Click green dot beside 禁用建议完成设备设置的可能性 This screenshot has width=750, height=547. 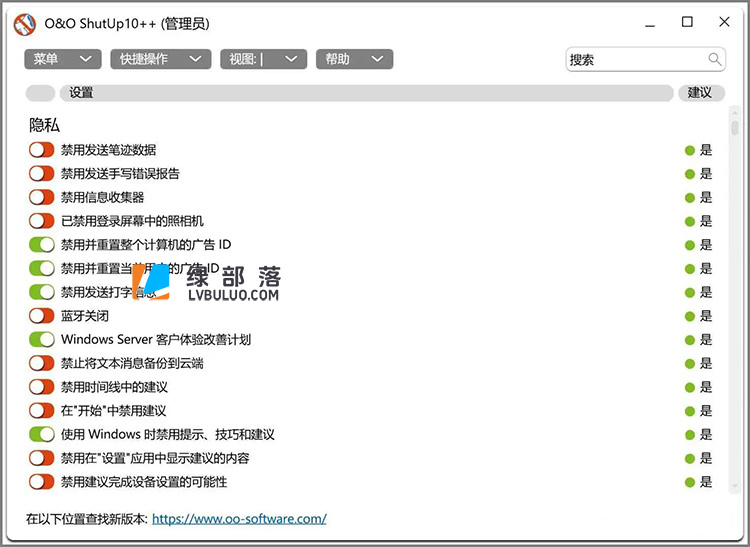point(689,482)
